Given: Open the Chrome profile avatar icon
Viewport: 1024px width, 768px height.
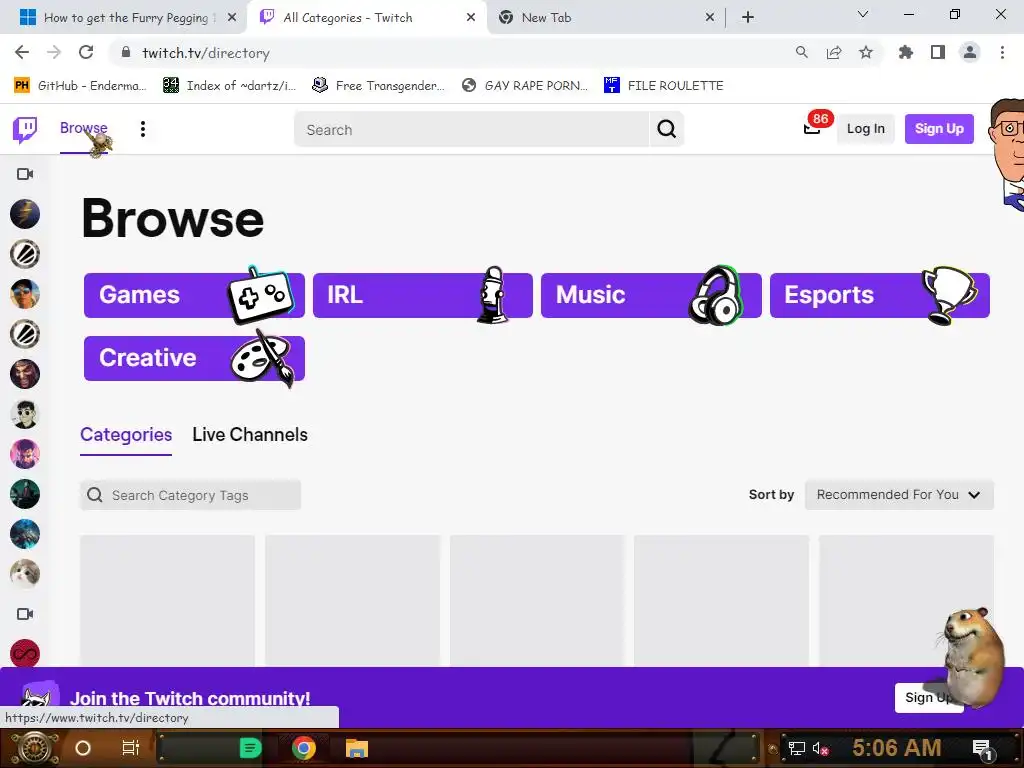Looking at the screenshot, I should (x=970, y=52).
